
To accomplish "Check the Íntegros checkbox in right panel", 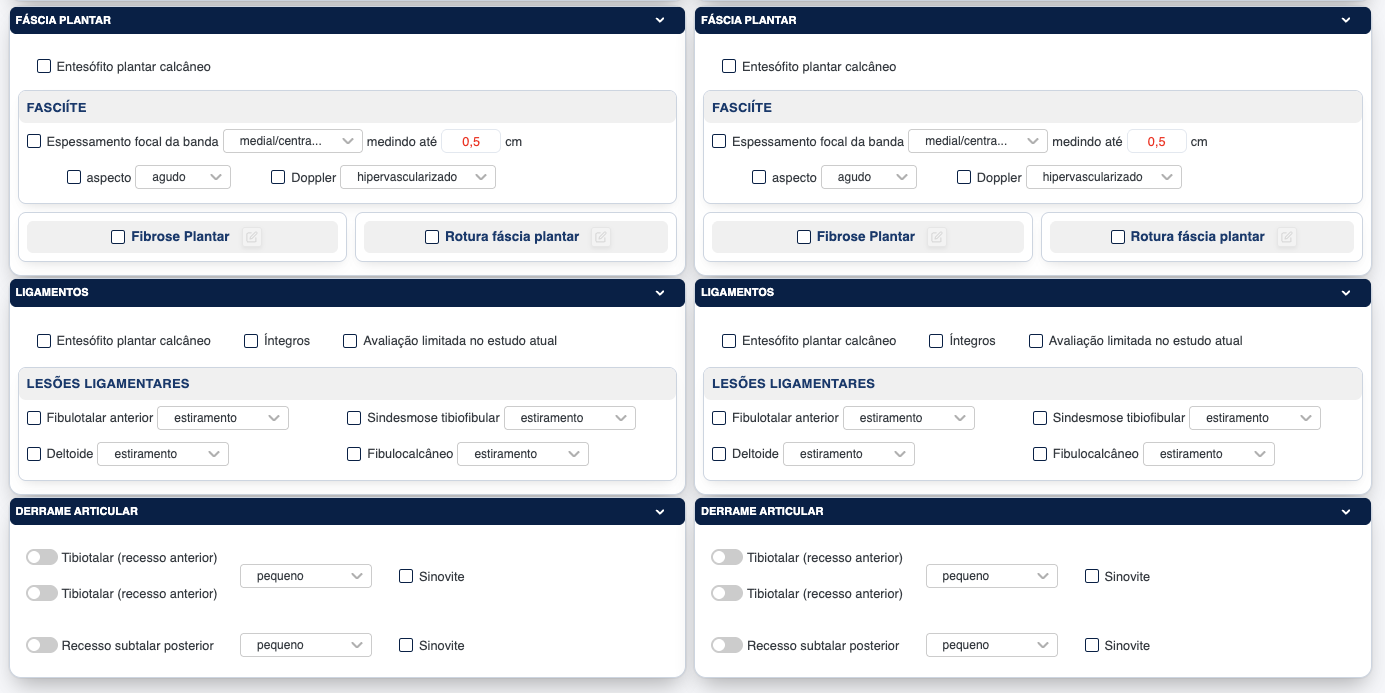I will coord(936,341).
